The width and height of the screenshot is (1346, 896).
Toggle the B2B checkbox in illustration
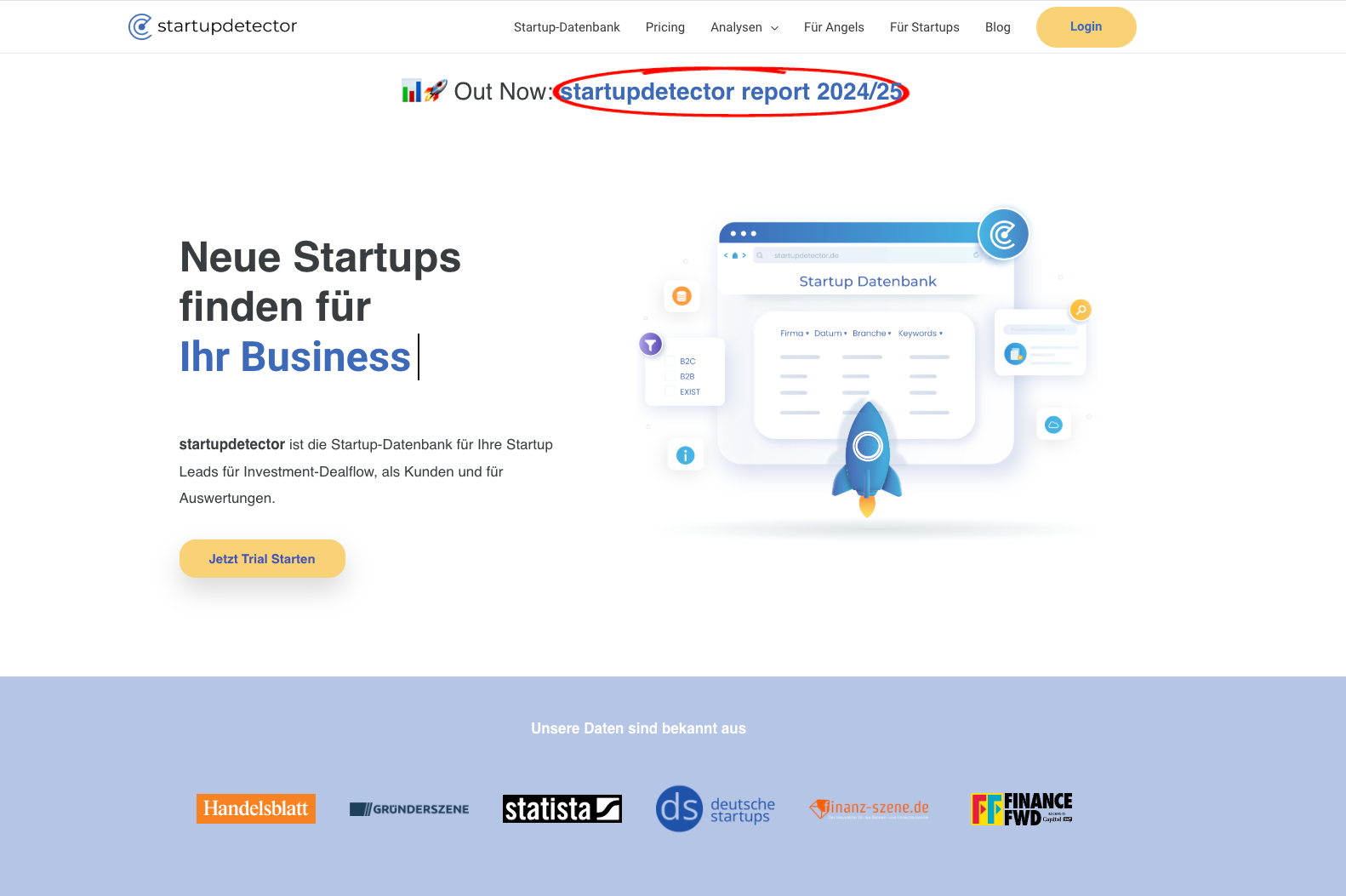tap(670, 376)
